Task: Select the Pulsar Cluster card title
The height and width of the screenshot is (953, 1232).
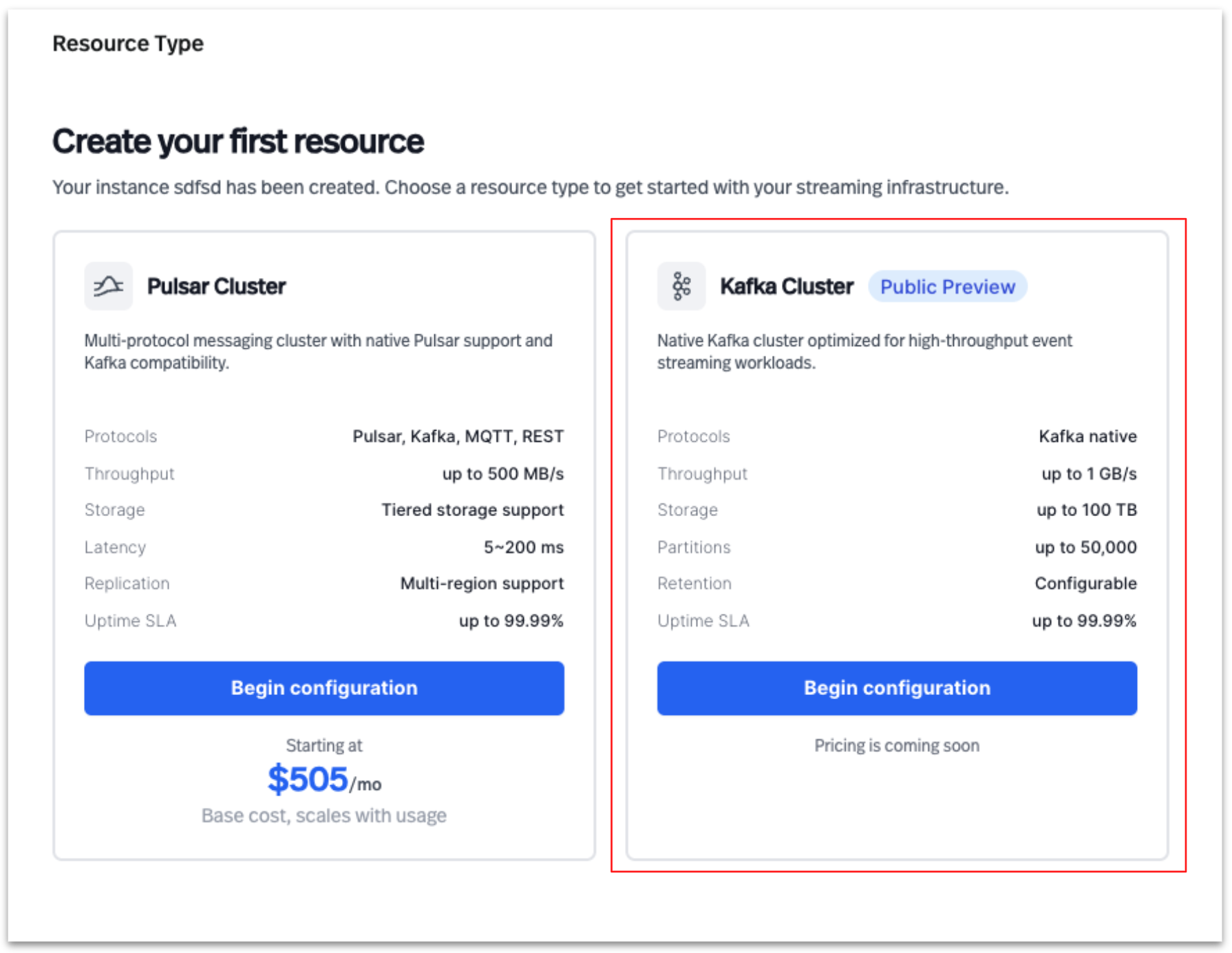Action: pos(216,286)
